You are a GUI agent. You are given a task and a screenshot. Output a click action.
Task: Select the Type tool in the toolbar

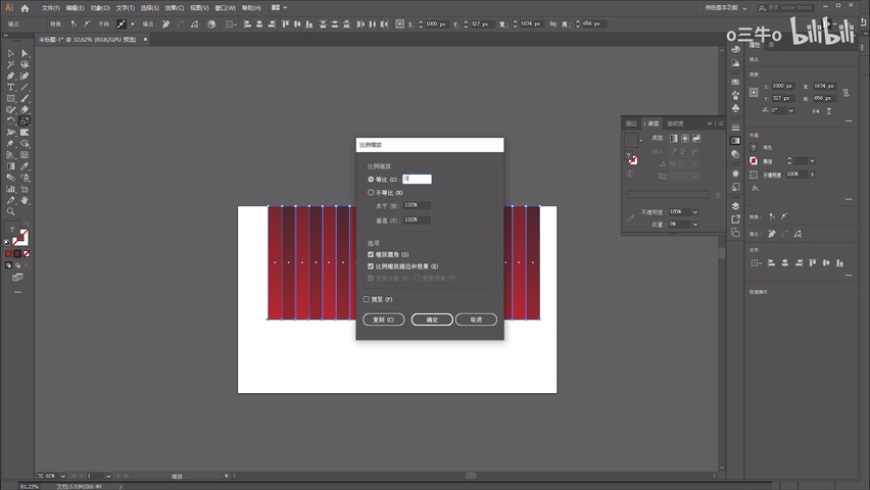(x=11, y=87)
